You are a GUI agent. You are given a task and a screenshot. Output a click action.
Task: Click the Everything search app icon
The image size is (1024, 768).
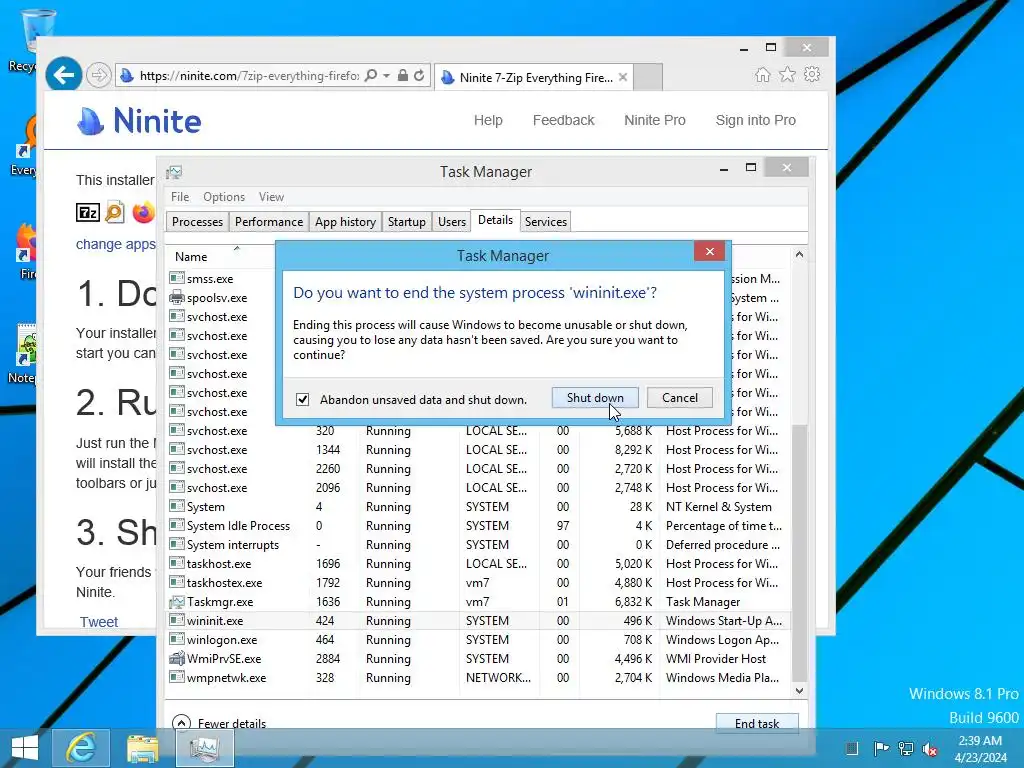(x=115, y=212)
